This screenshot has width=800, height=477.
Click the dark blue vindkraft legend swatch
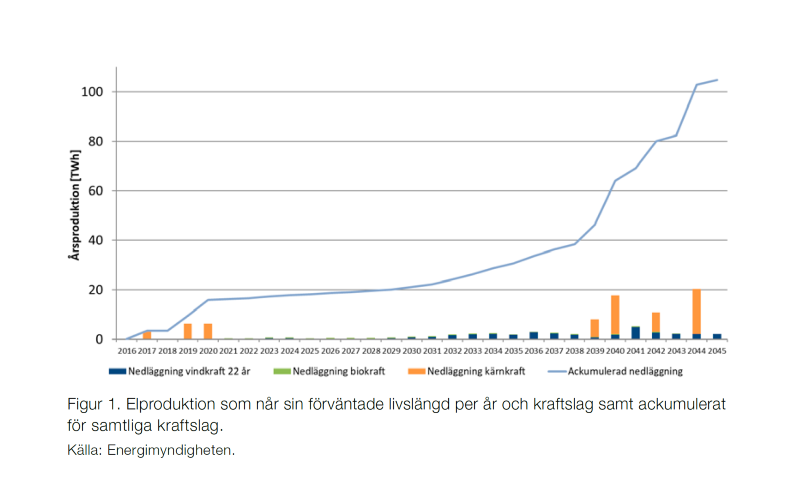(x=118, y=371)
